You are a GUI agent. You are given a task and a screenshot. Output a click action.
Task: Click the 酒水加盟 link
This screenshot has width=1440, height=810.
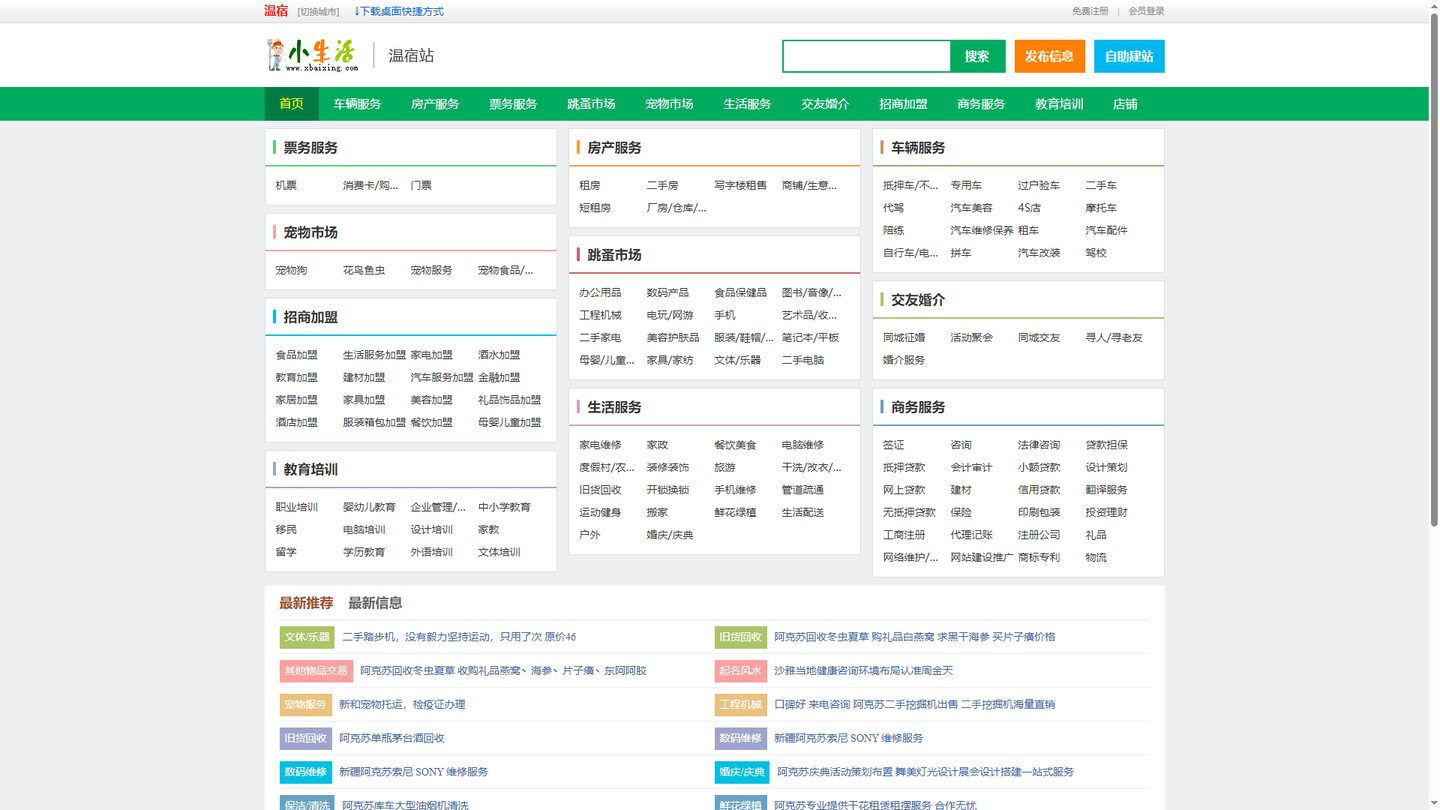(x=499, y=356)
